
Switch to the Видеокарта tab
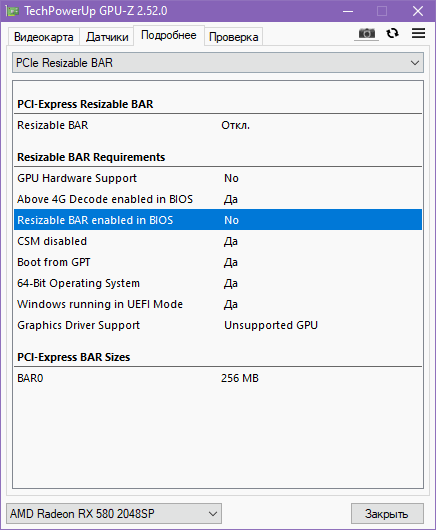coord(44,37)
